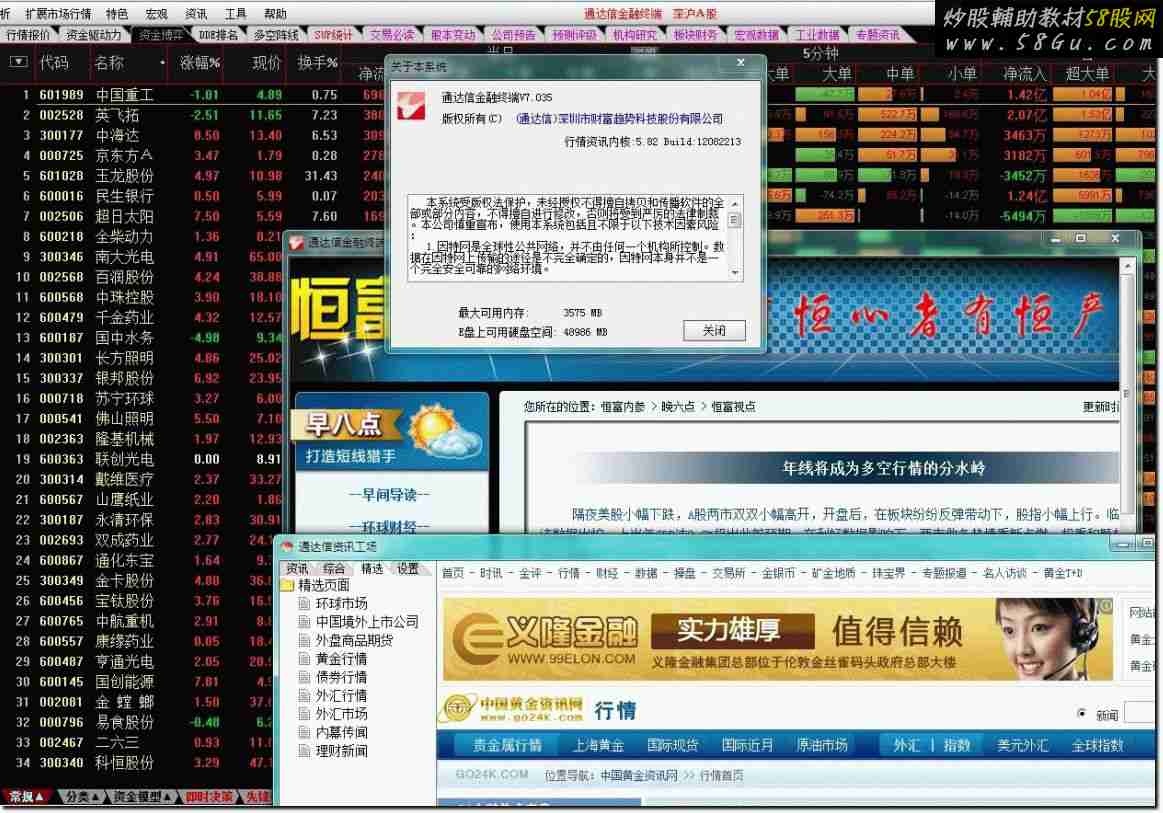Click the 通达信 browser window title icon
The image size is (1163, 813).
coord(297,243)
